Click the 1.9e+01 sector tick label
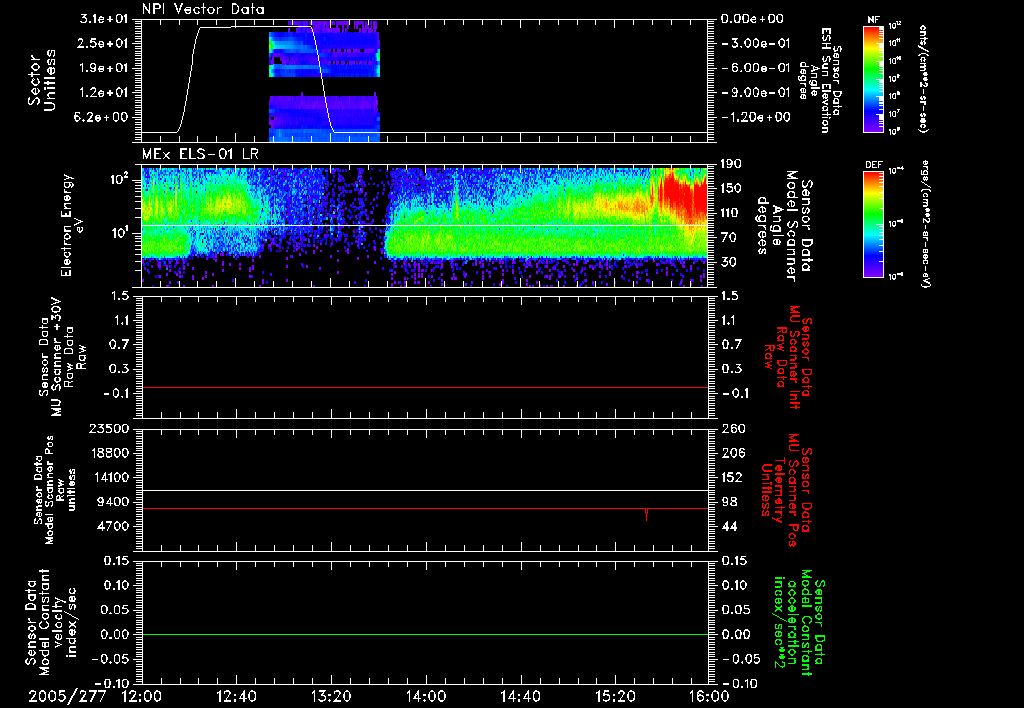The height and width of the screenshot is (708, 1024). (104, 67)
